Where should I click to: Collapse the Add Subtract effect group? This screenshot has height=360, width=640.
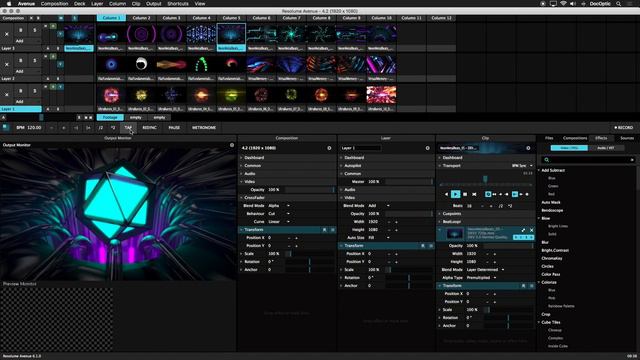coord(539,170)
